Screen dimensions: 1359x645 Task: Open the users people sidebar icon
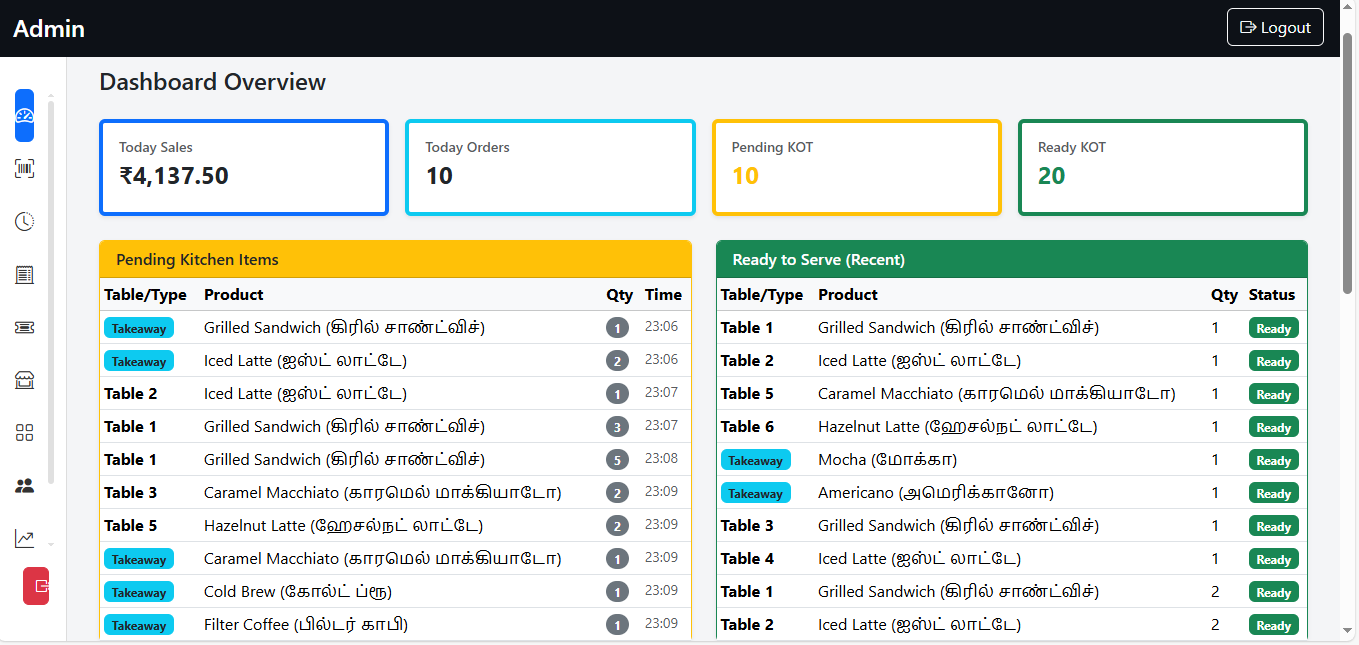pos(24,486)
